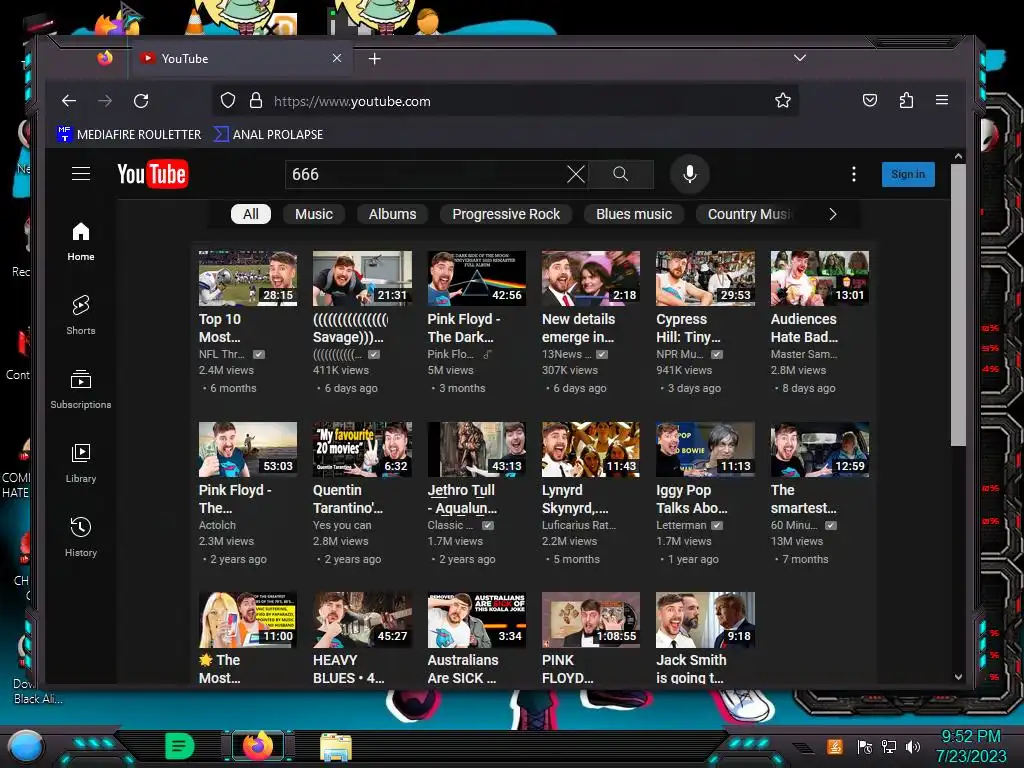Click the Firefox address bar URL
The image size is (1024, 768).
(353, 101)
